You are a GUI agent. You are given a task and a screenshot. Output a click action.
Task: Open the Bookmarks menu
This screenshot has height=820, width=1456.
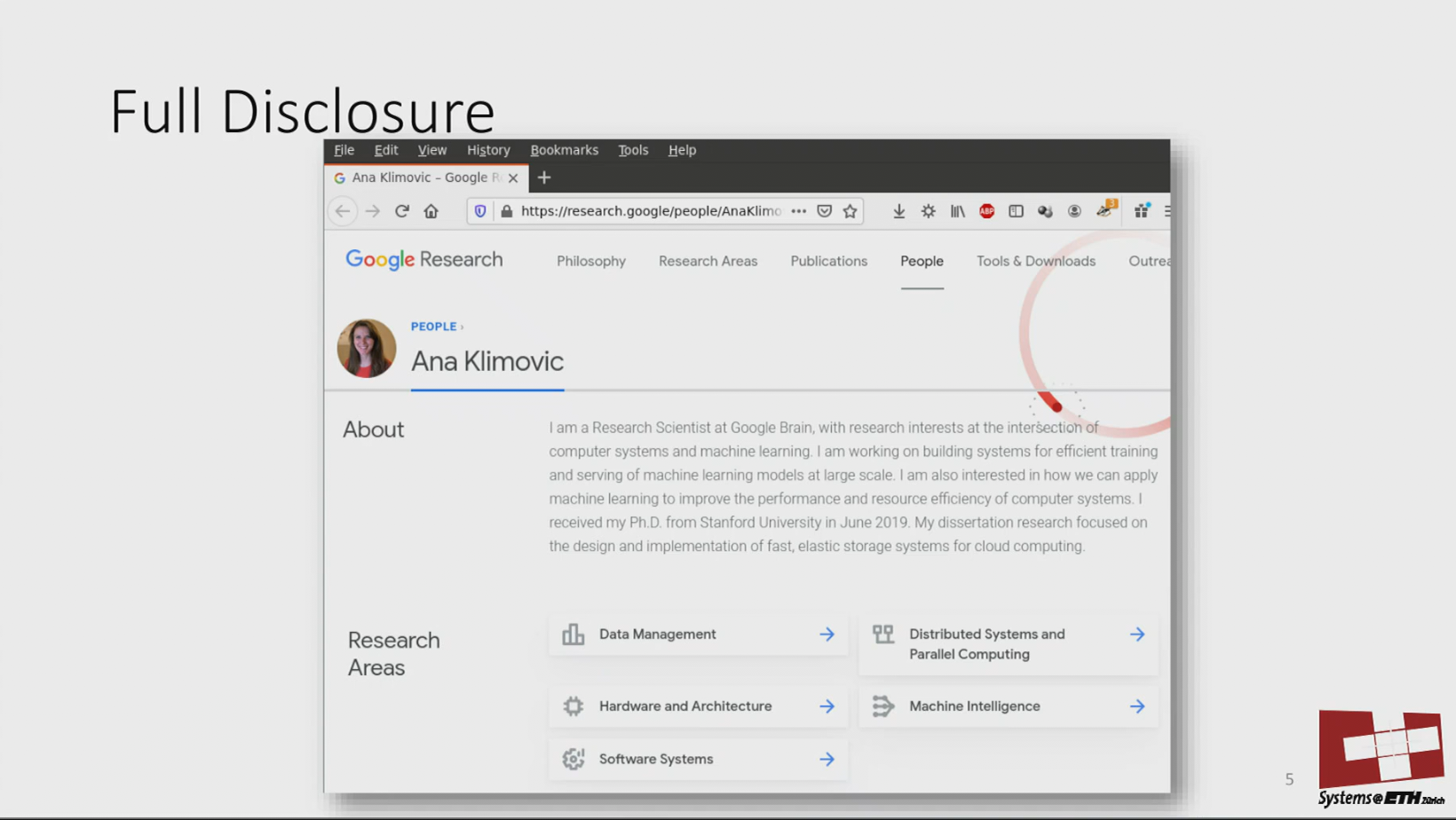tap(565, 150)
